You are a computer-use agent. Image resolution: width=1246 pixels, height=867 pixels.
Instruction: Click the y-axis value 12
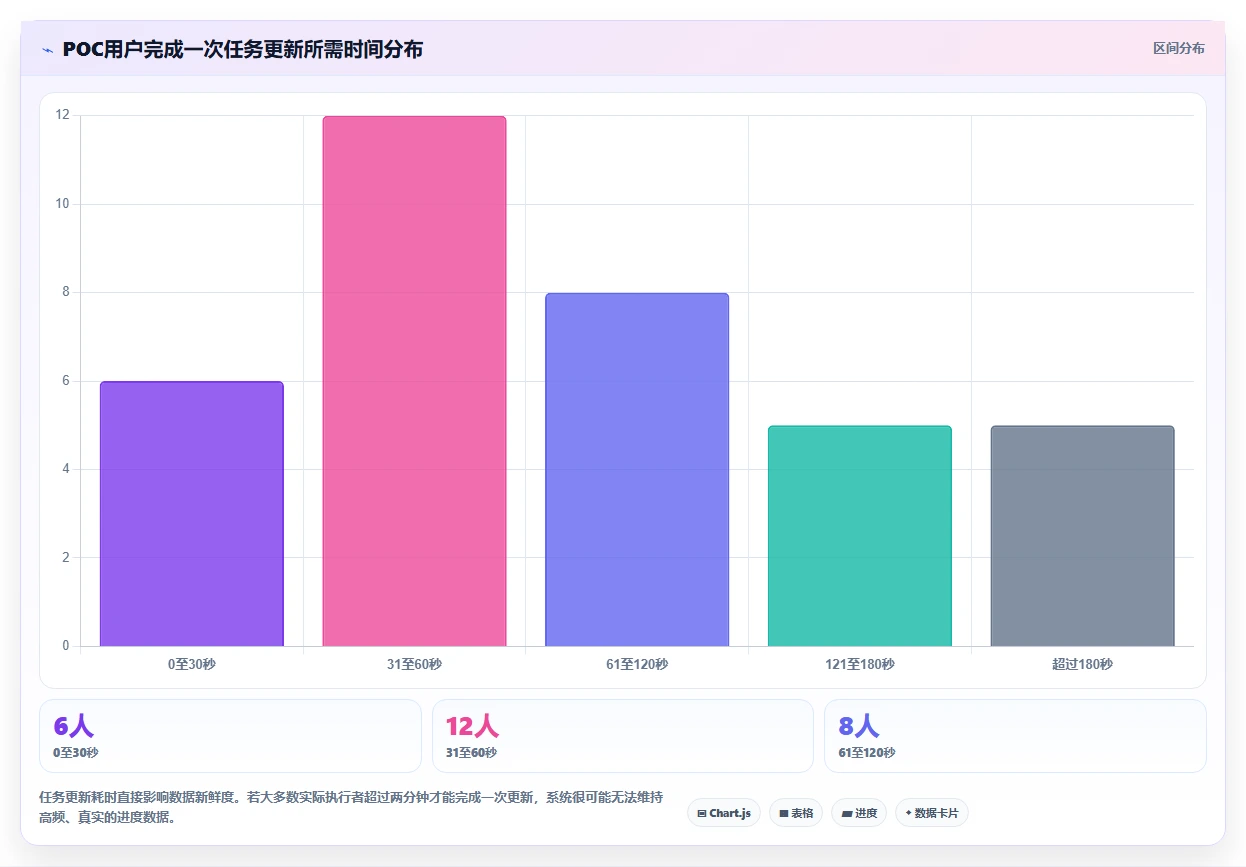pyautogui.click(x=63, y=115)
